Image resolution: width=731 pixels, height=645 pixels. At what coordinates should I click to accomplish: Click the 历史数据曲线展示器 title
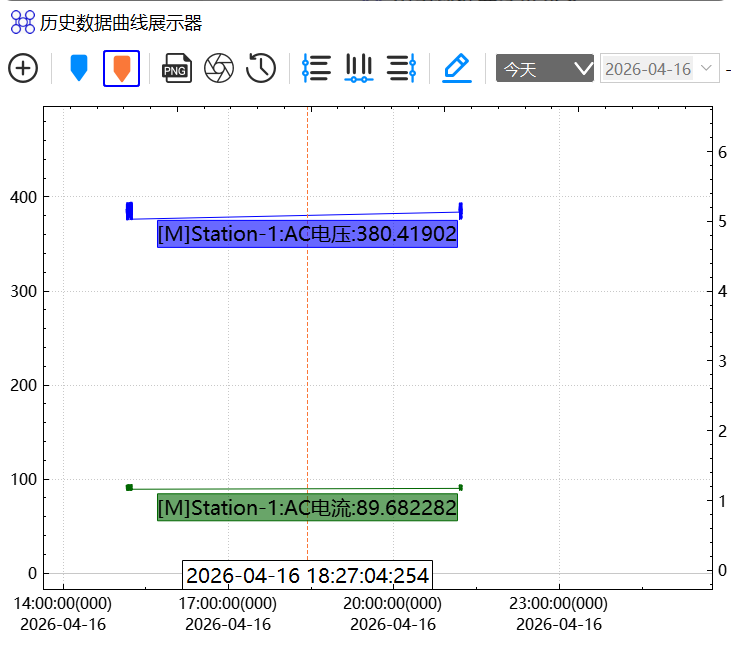pyautogui.click(x=121, y=23)
